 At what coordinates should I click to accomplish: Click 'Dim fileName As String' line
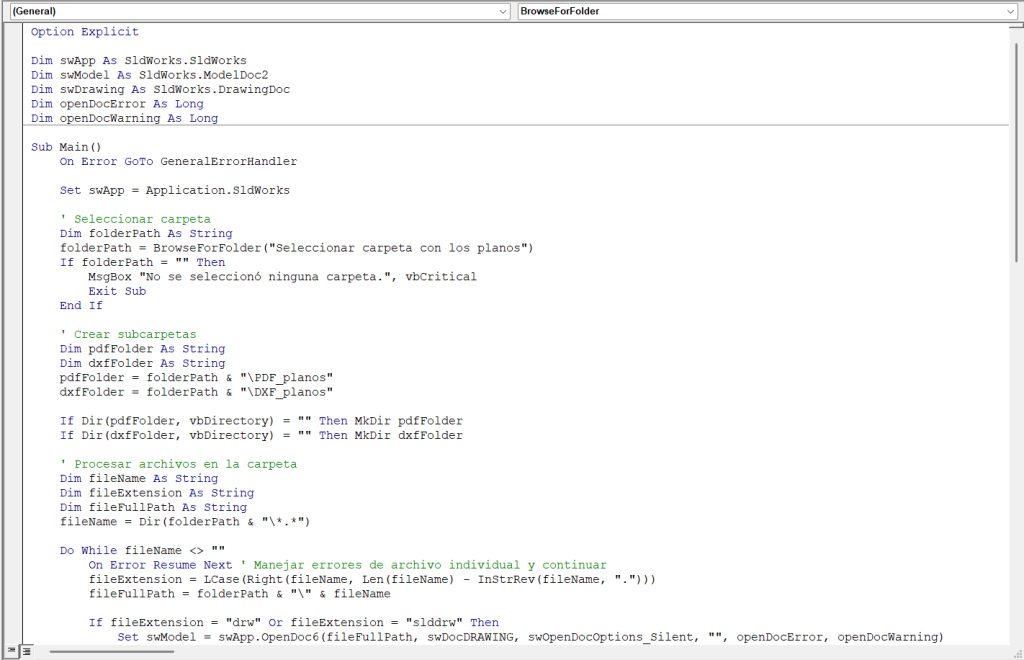tap(138, 478)
